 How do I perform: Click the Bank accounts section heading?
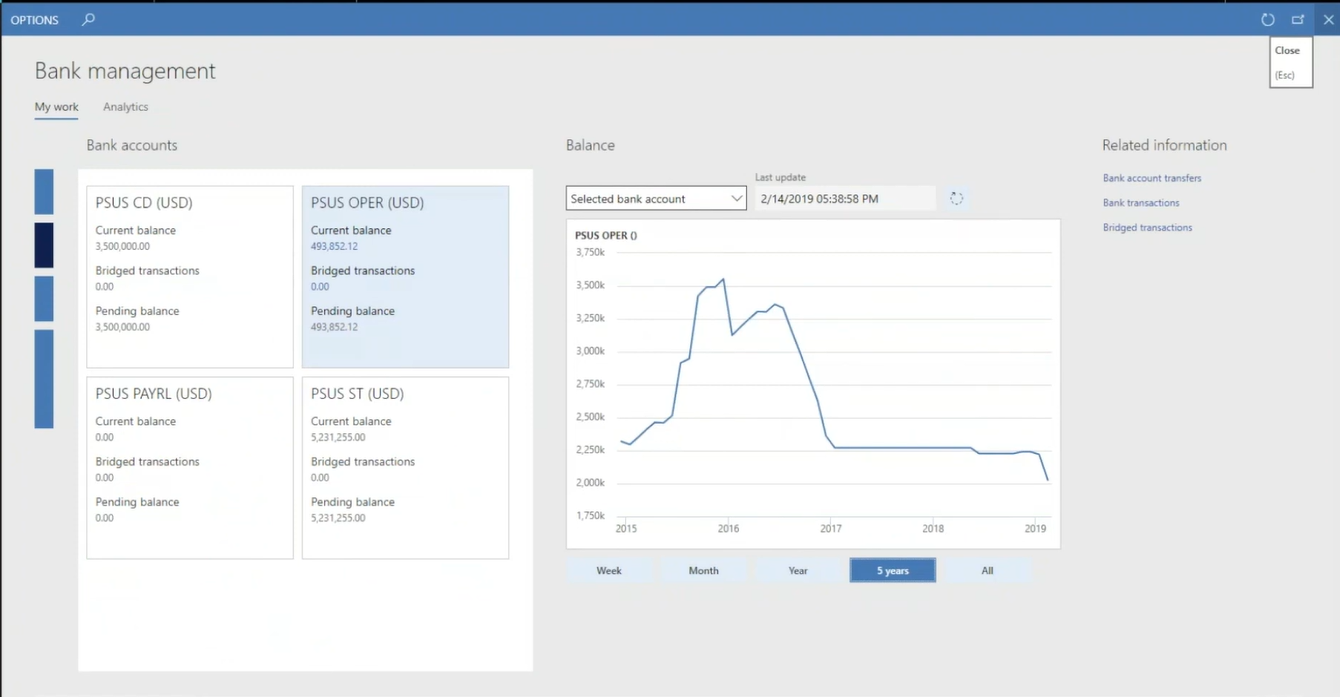point(132,145)
